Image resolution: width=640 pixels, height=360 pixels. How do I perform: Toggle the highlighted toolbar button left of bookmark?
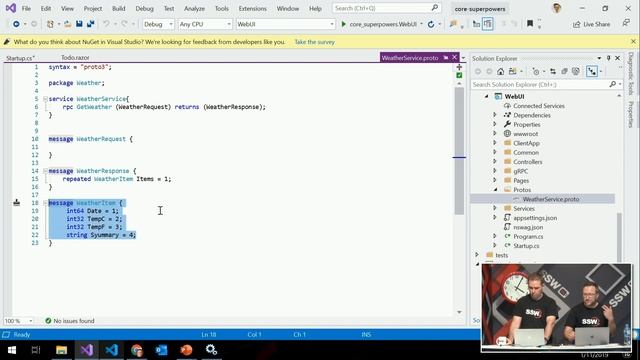coord(488,24)
